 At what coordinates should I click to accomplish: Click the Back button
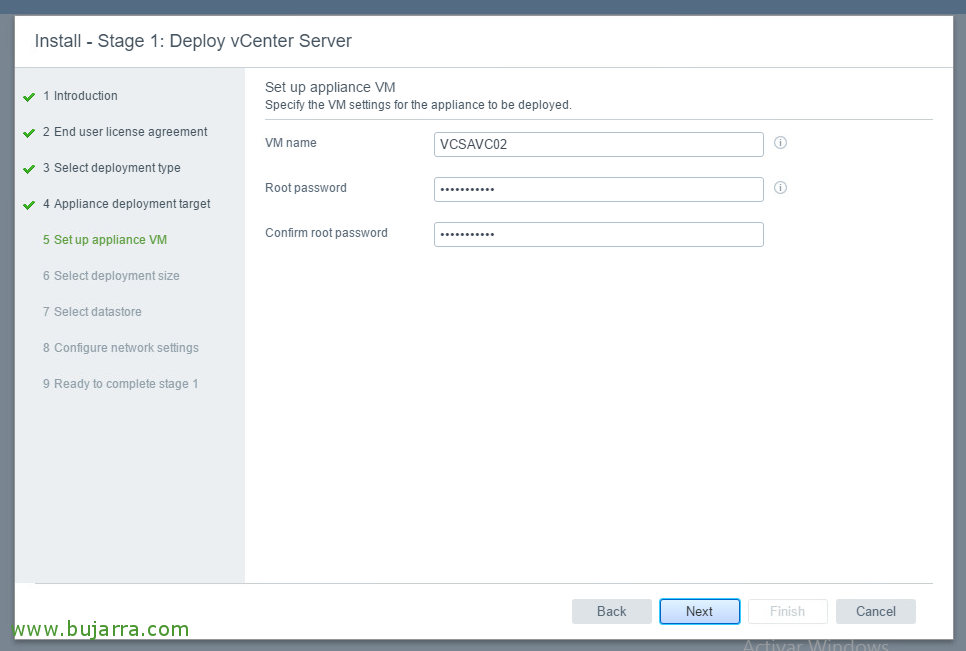pyautogui.click(x=611, y=611)
